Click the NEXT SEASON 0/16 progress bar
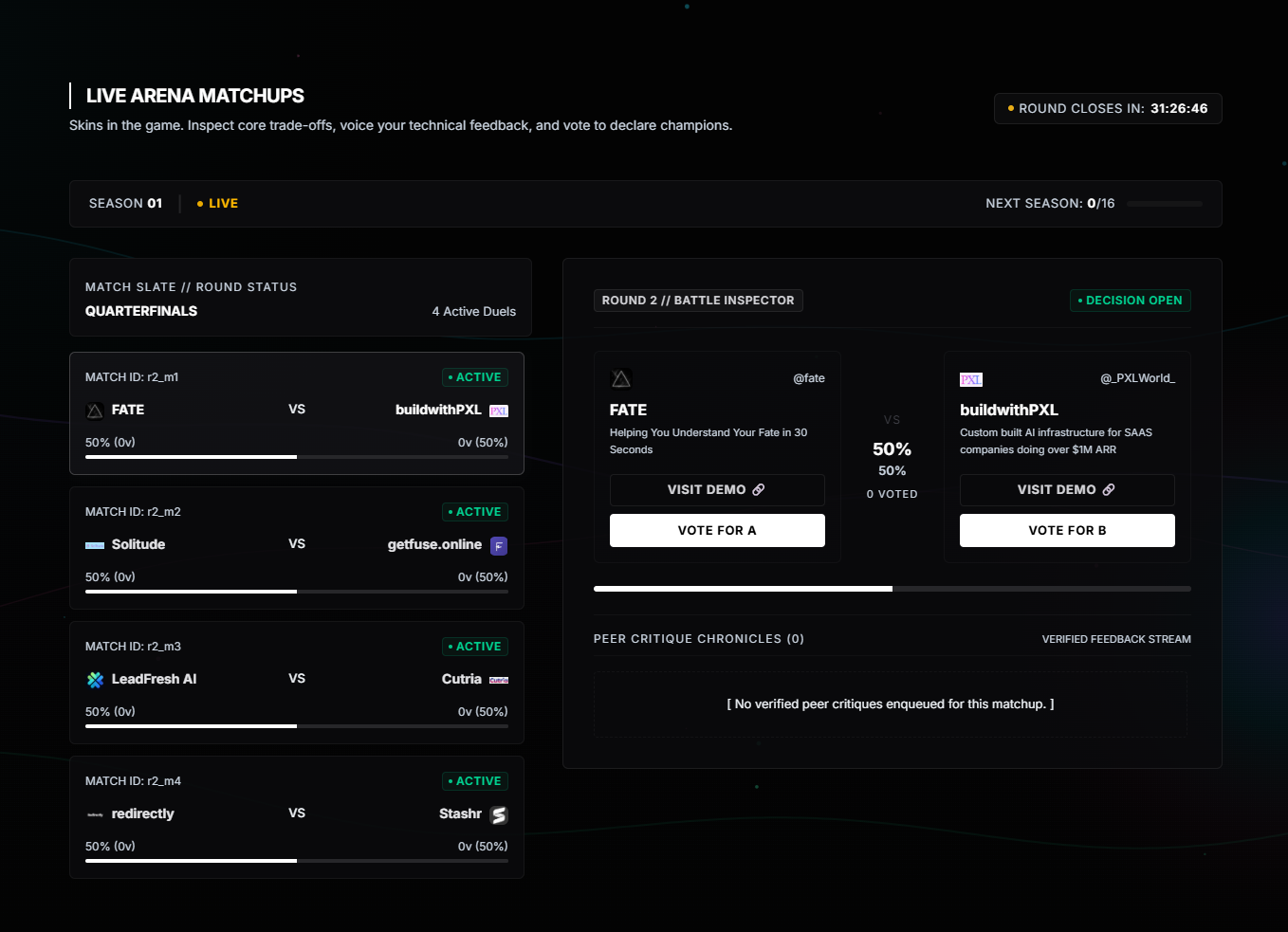 tap(1164, 204)
